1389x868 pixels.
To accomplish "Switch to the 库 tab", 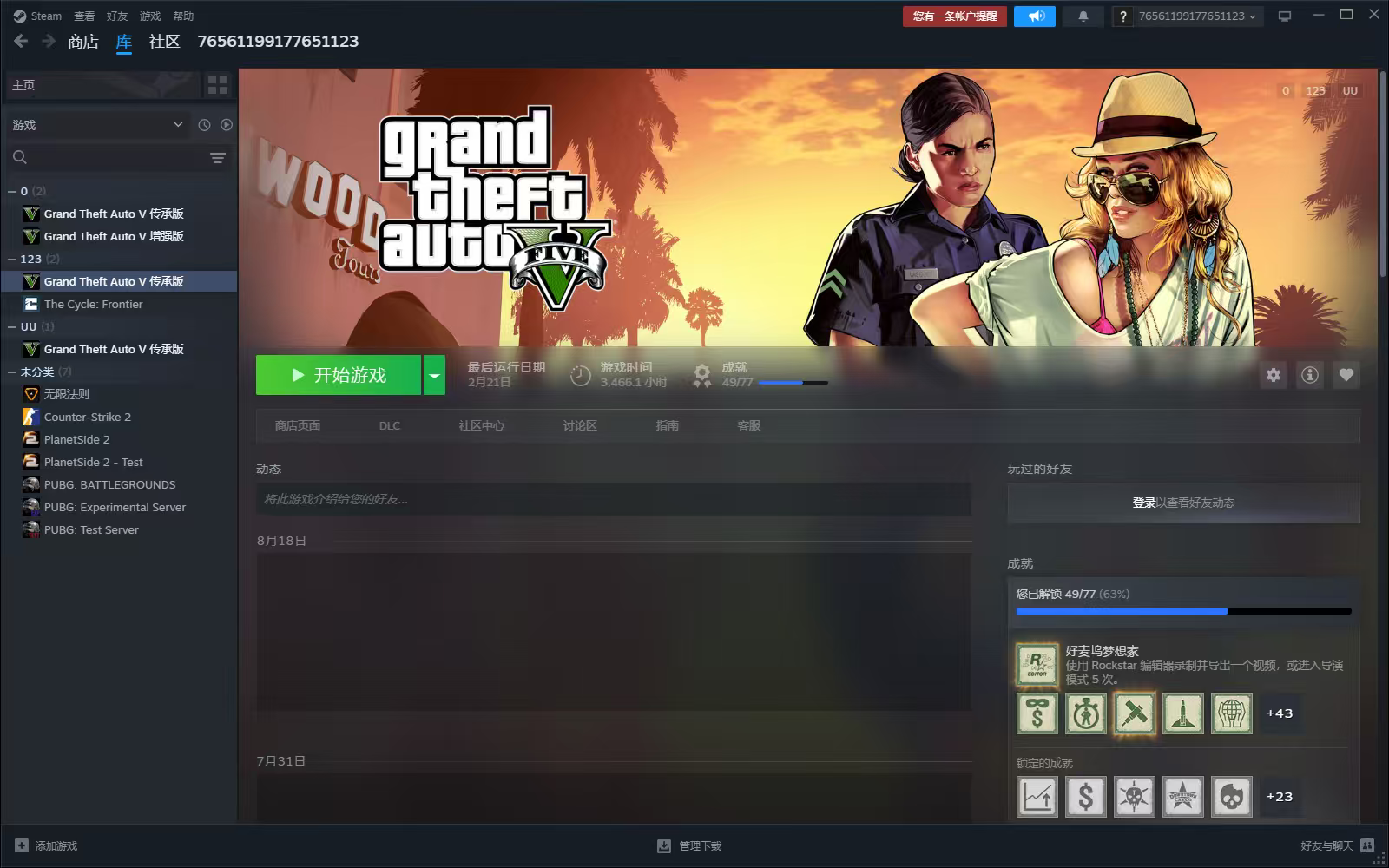I will [124, 41].
